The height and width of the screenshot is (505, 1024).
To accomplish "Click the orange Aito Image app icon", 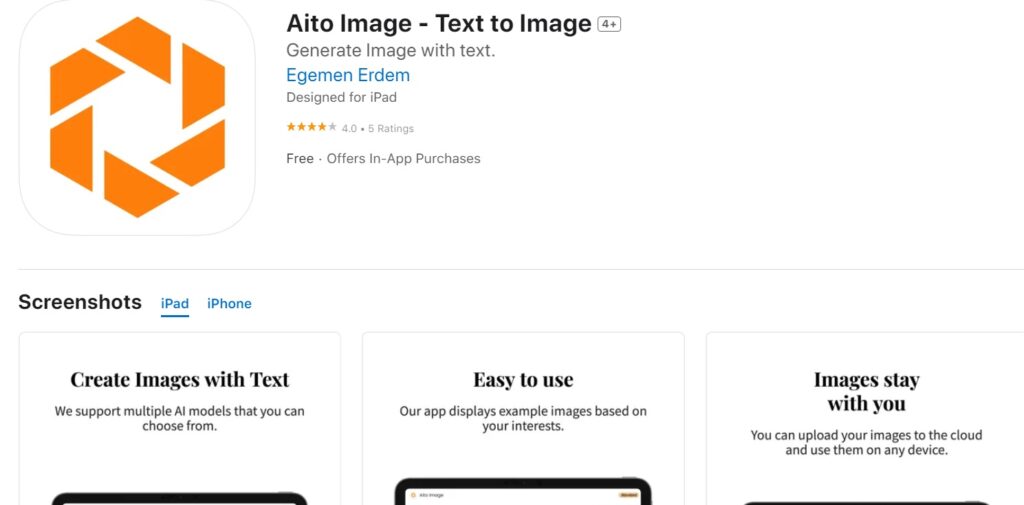I will point(137,118).
